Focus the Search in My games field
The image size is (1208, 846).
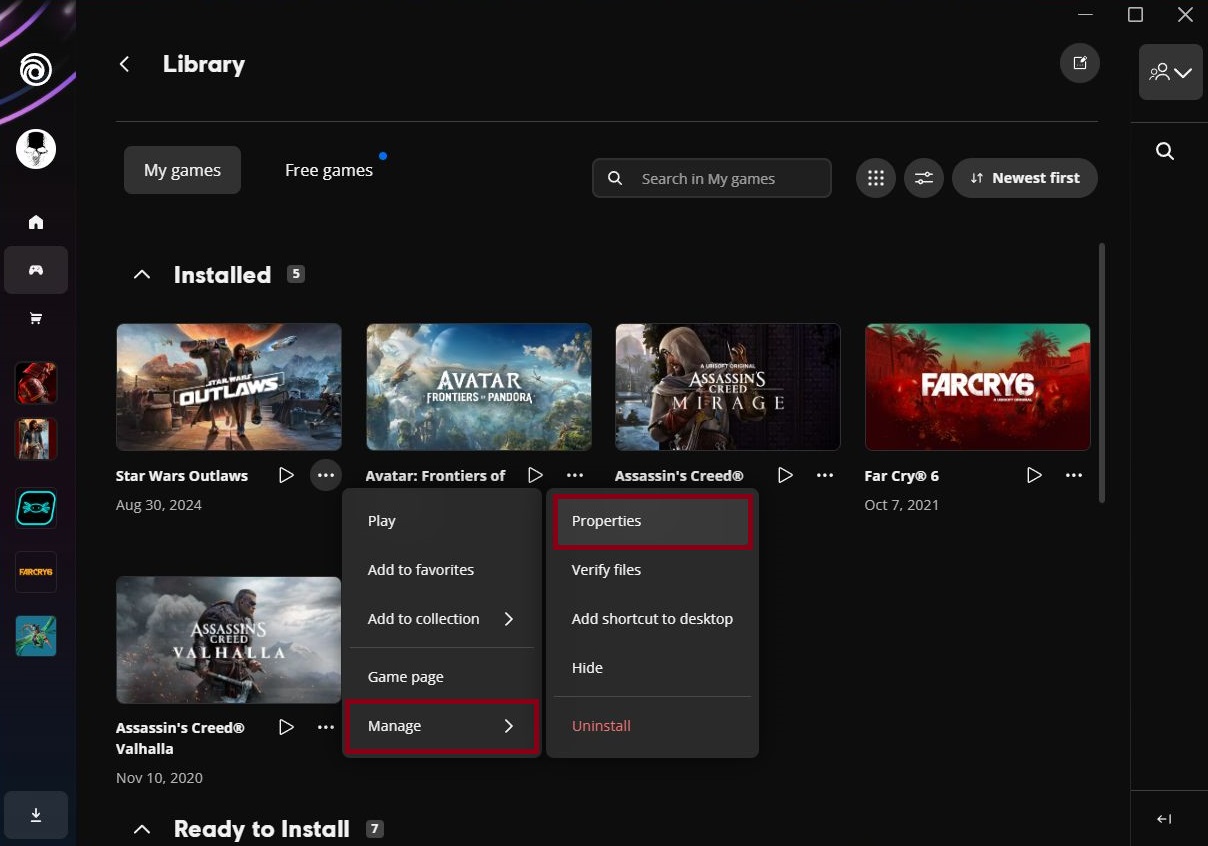712,178
